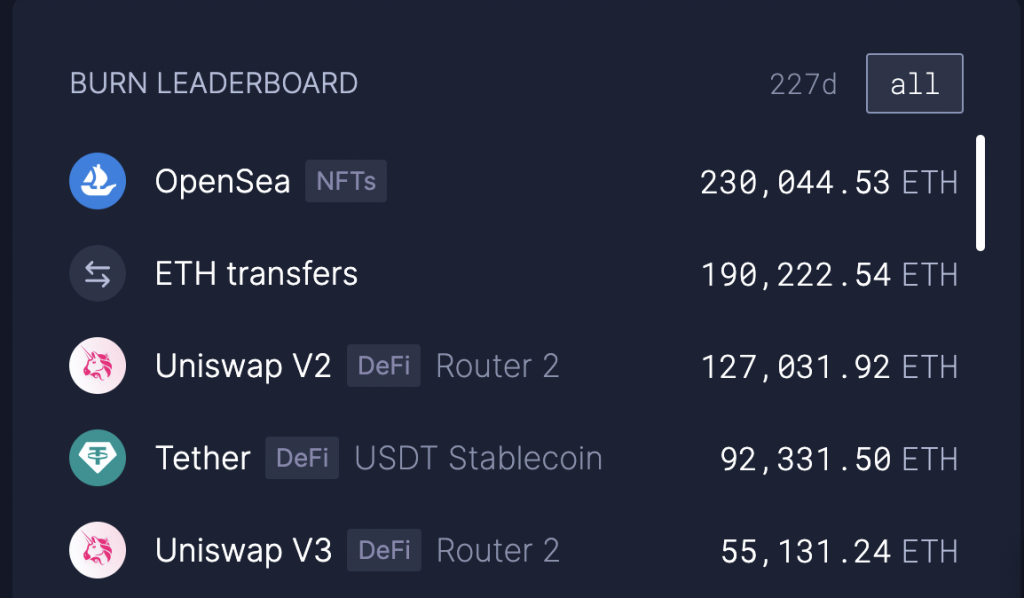Click the NFTs tag beside OpenSea
Screen dimensions: 1024x598
click(346, 181)
